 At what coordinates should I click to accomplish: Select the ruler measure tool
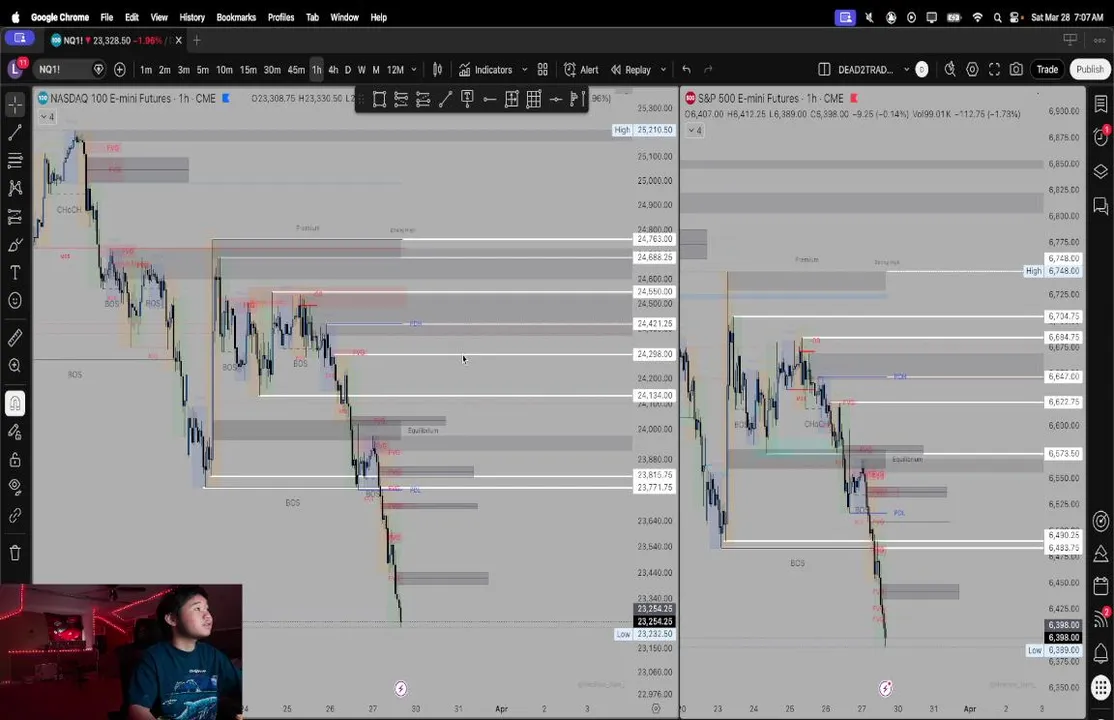[15, 338]
